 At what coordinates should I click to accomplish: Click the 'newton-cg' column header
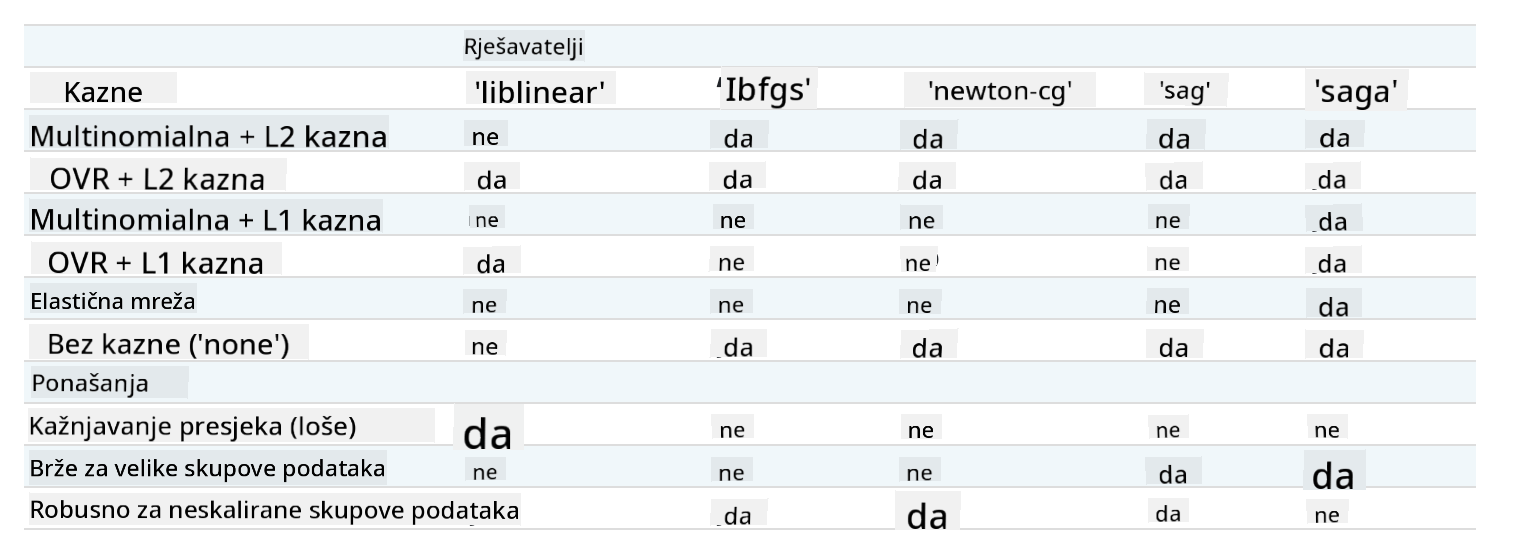pyautogui.click(x=1000, y=92)
